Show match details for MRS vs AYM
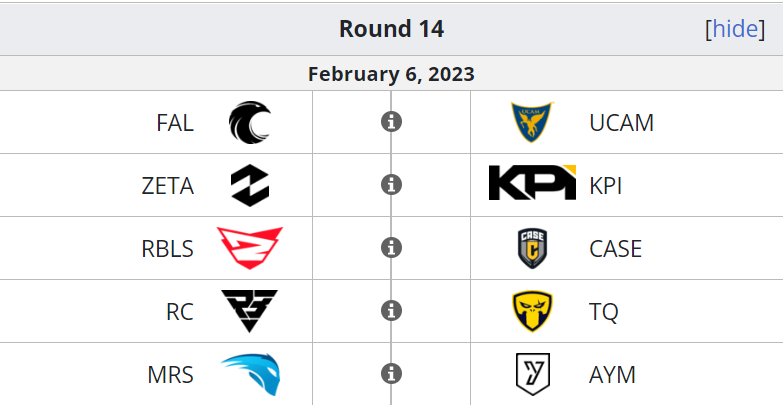The width and height of the screenshot is (783, 406). tap(392, 374)
